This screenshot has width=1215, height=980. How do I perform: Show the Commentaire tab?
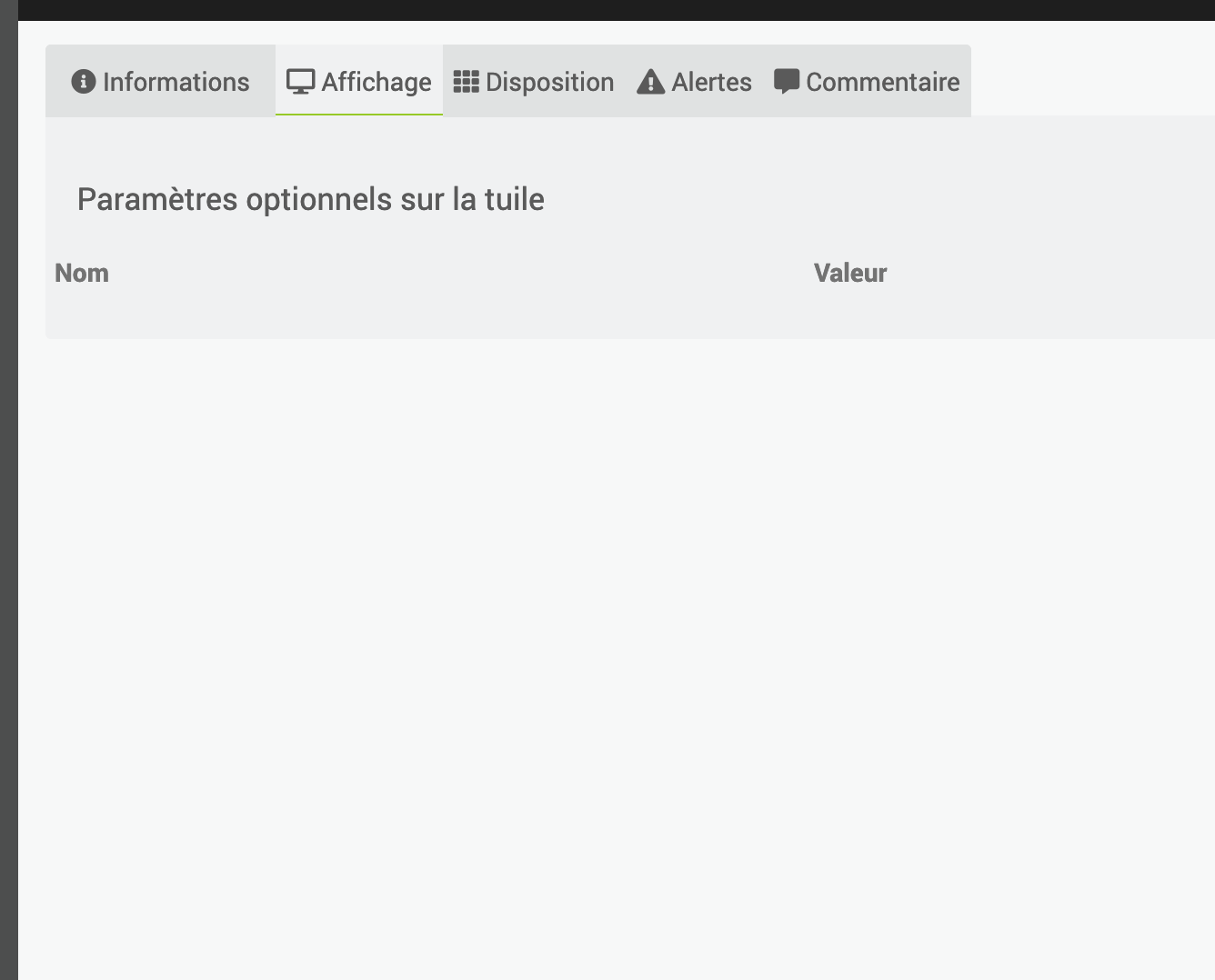(868, 81)
